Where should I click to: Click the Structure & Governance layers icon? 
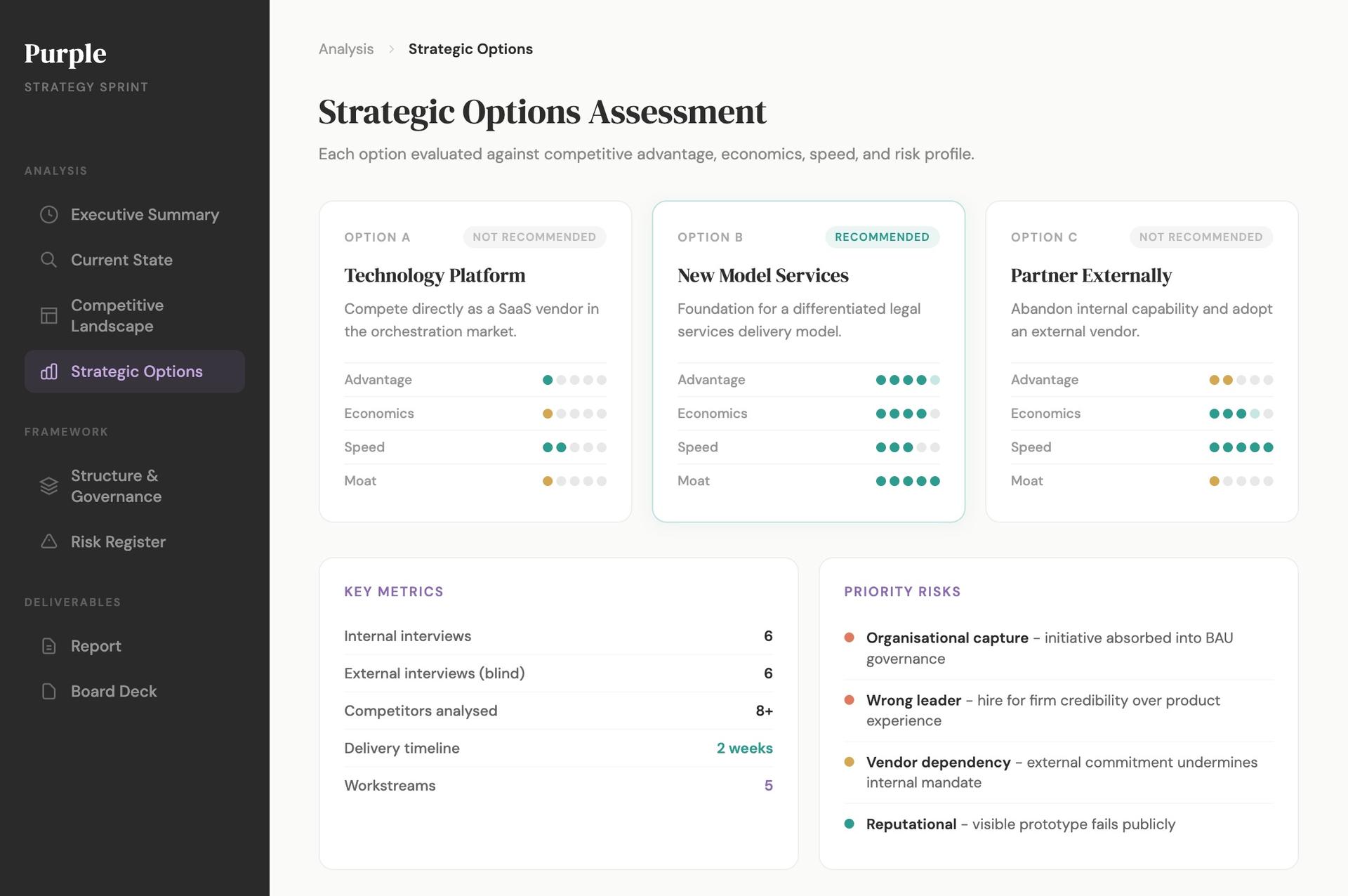[x=48, y=485]
